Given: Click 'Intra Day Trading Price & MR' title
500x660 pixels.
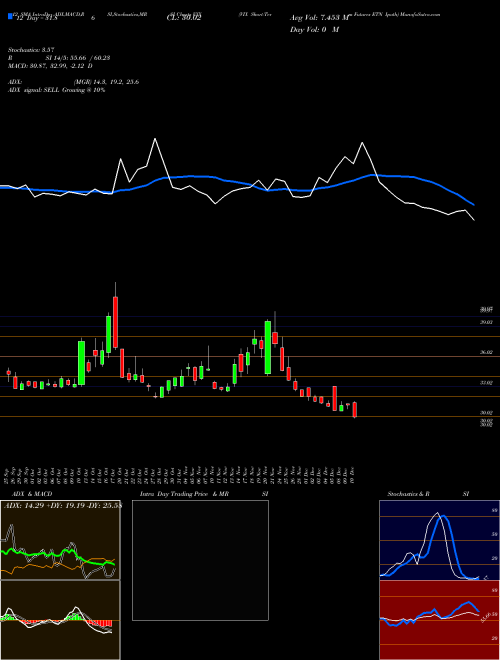Looking at the screenshot, I should 184,494.
